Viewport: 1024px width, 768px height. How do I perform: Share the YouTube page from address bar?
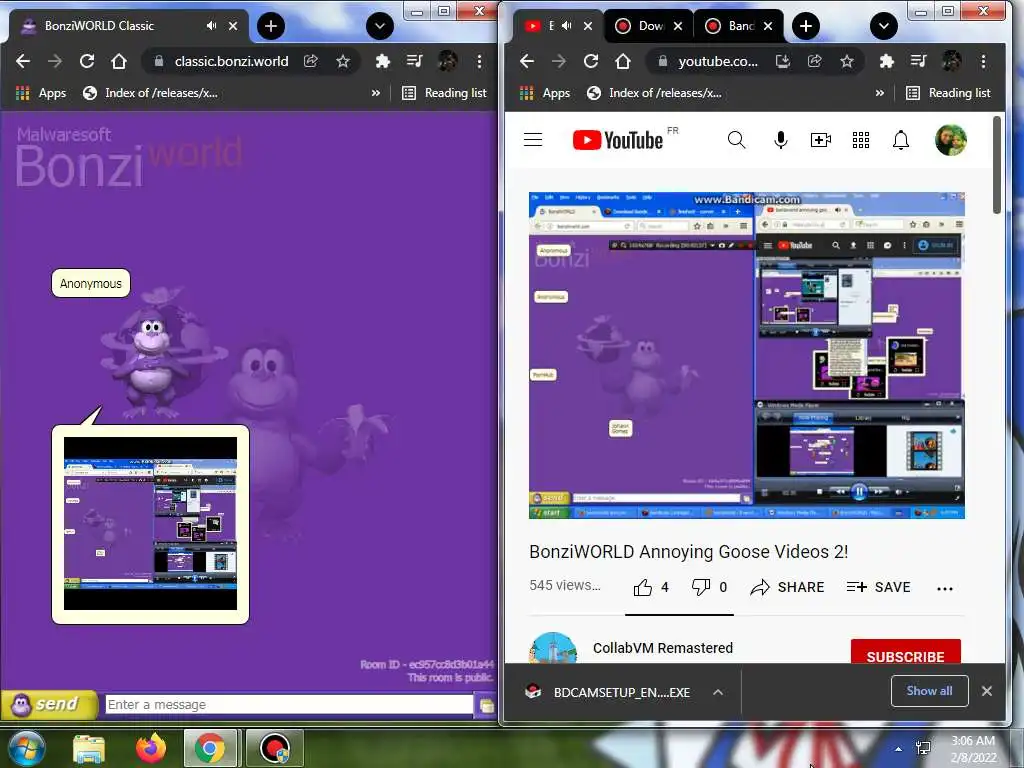pos(814,61)
